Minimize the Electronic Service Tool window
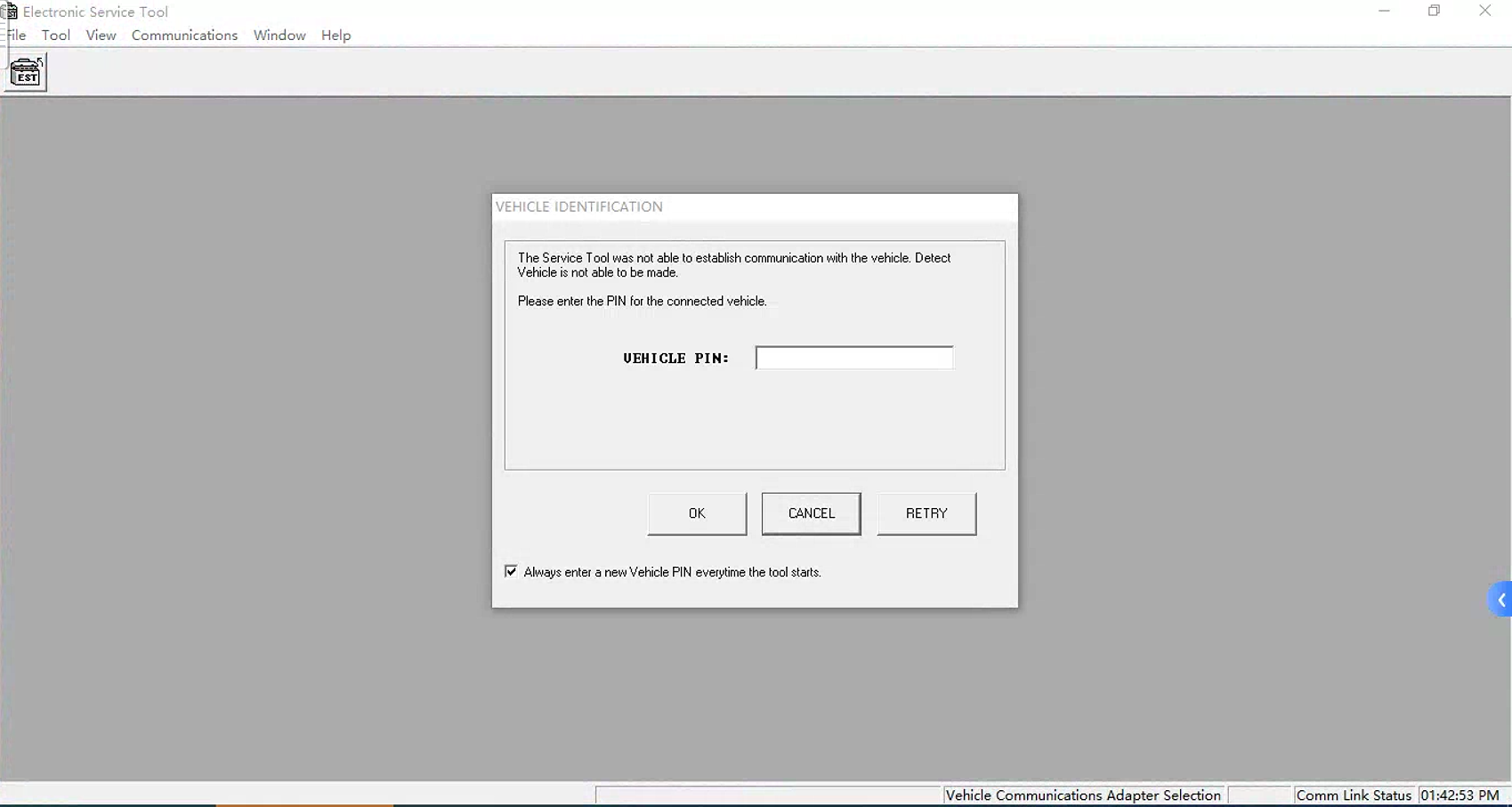The width and height of the screenshot is (1512, 807). coord(1383,11)
